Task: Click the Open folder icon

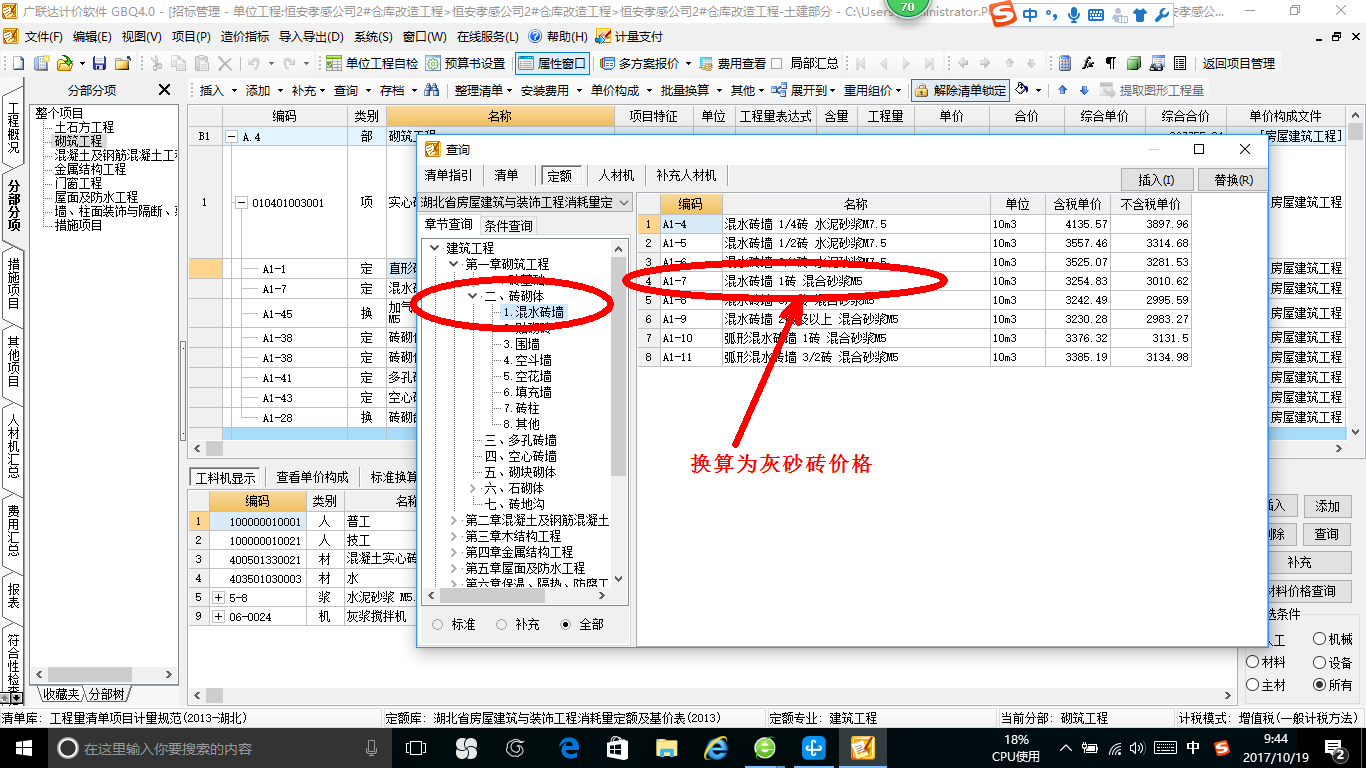Action: (64, 63)
